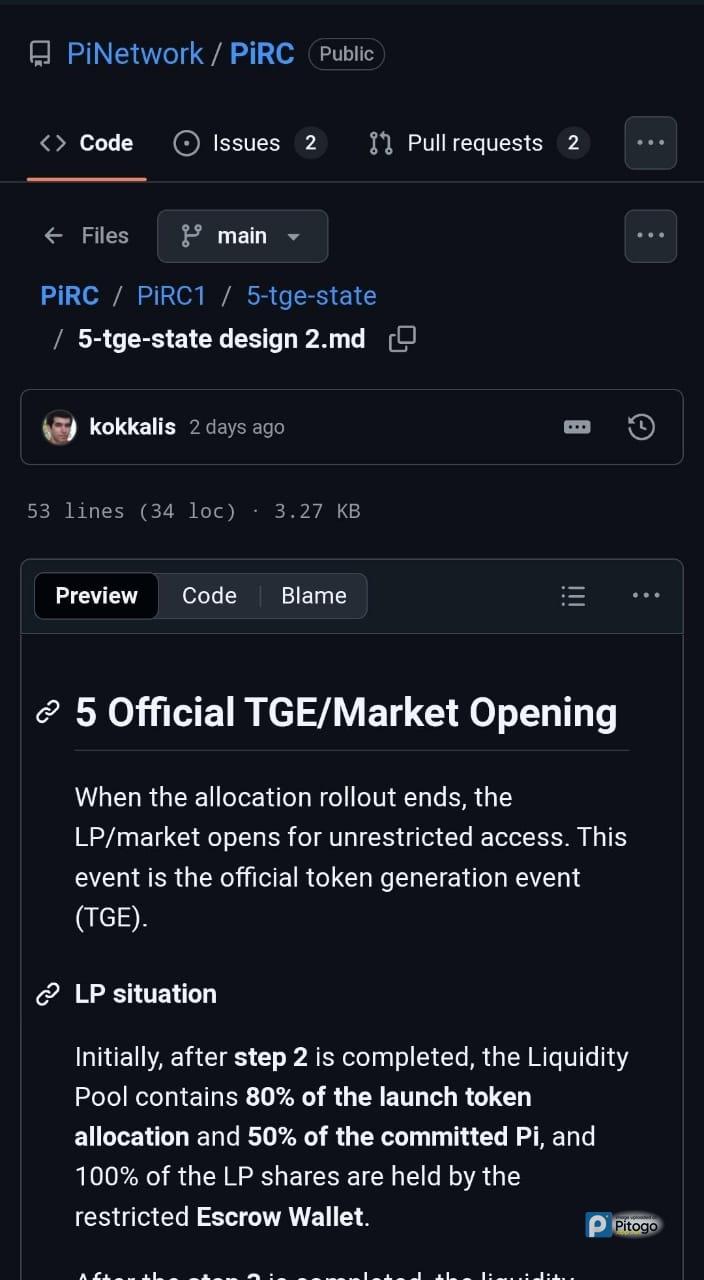Click the Pitogo watermark logo
This screenshot has height=1280, width=704.
click(624, 1225)
